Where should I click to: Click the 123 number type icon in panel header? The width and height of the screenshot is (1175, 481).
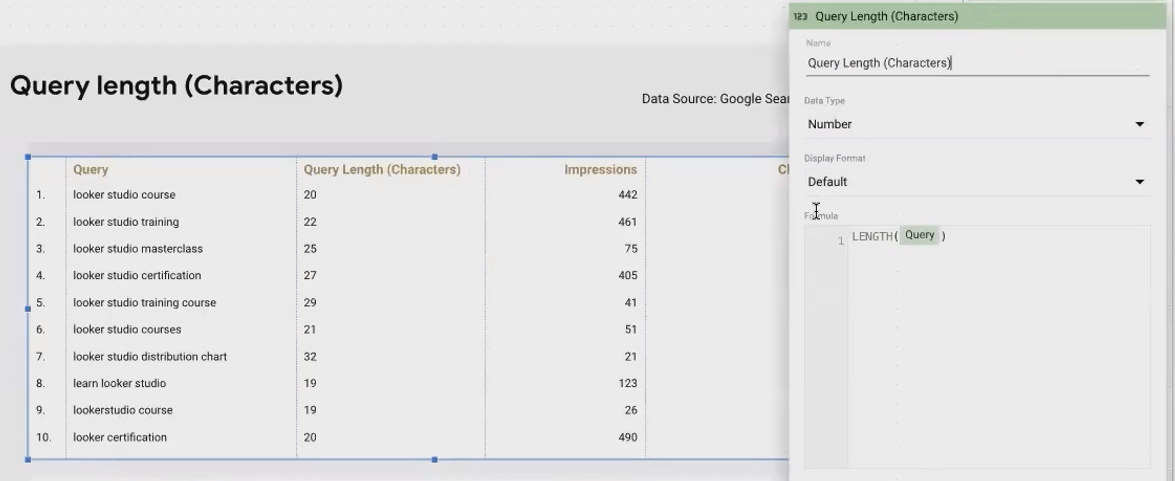(x=800, y=16)
